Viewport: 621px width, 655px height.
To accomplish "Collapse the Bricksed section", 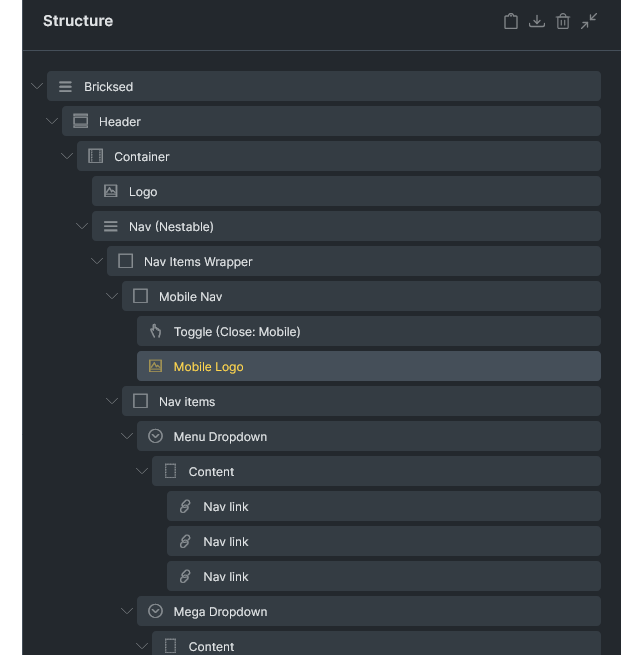I will pyautogui.click(x=37, y=86).
